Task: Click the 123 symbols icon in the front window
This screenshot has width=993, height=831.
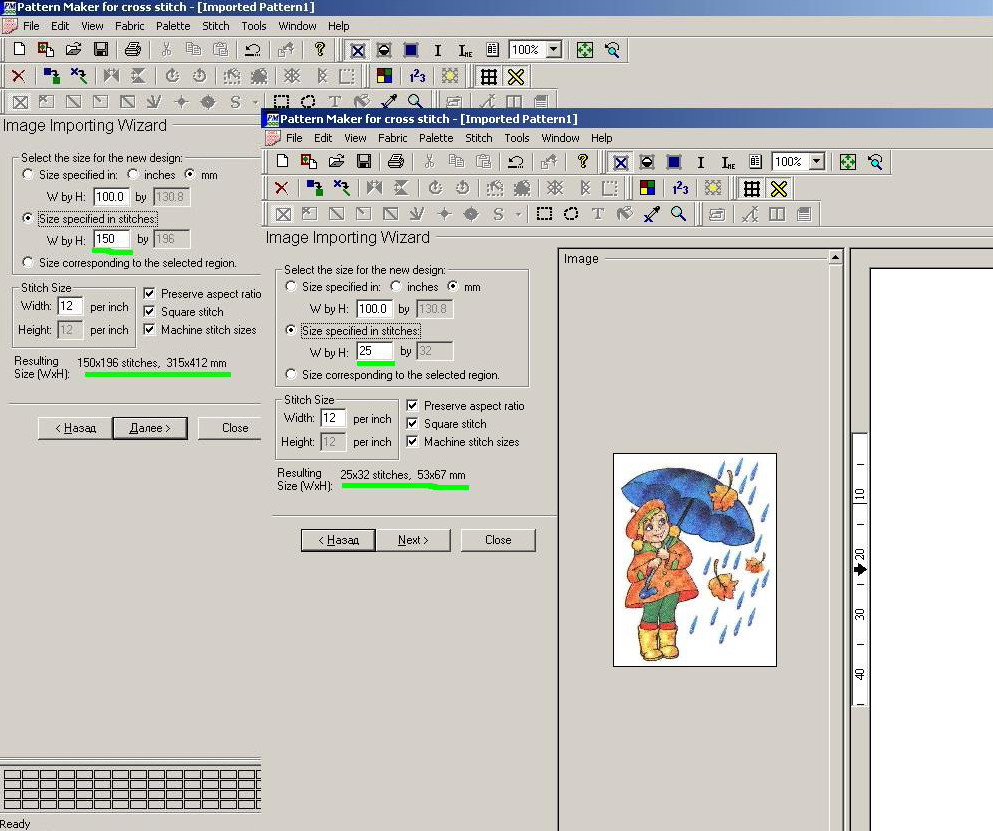Action: click(x=680, y=188)
